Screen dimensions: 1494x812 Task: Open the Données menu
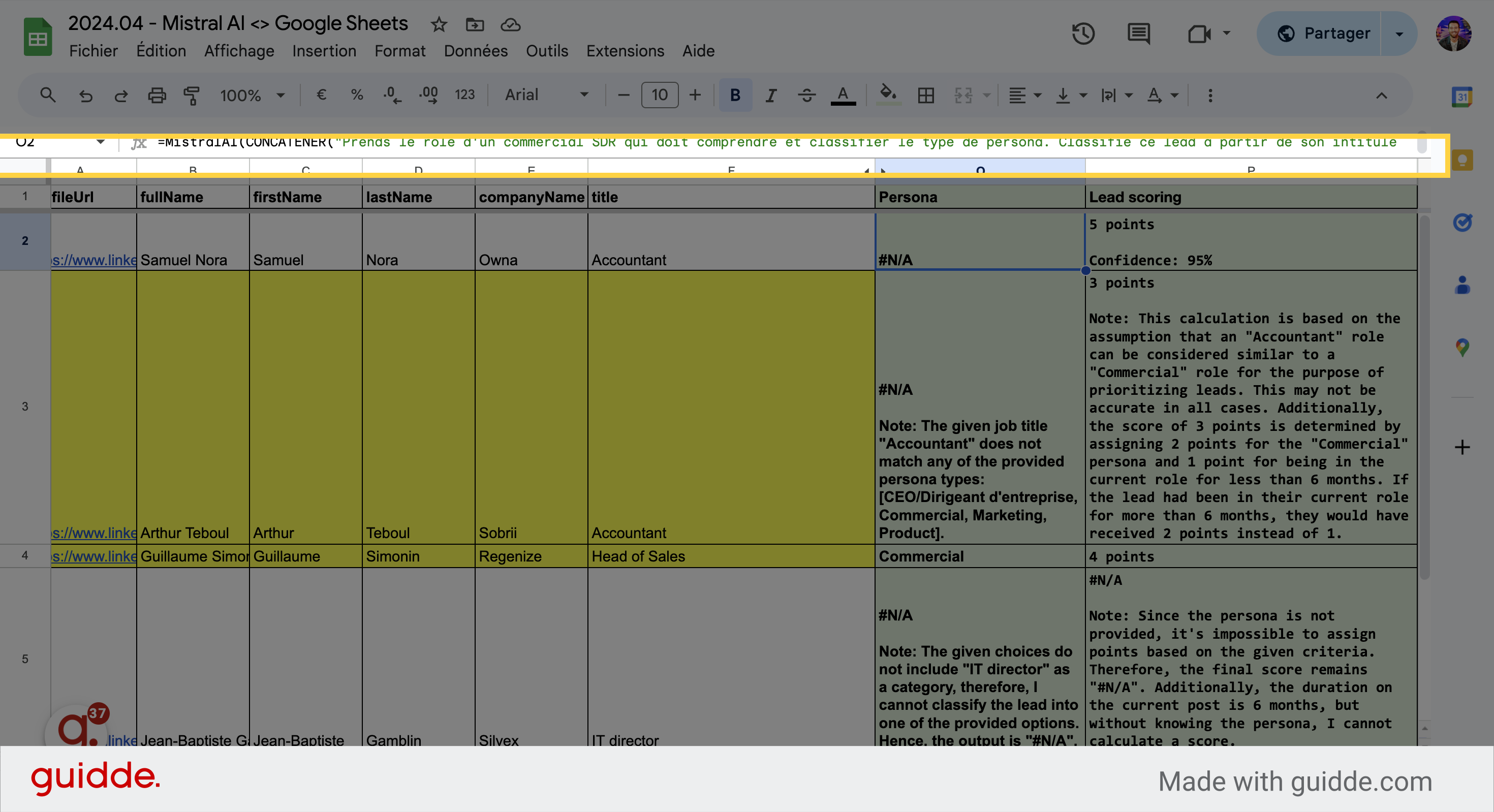point(476,51)
